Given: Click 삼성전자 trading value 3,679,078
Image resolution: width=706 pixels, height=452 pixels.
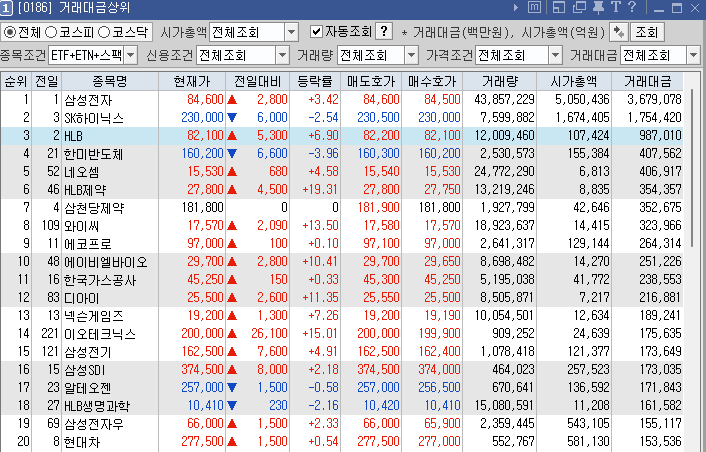Looking at the screenshot, I should click(654, 99).
